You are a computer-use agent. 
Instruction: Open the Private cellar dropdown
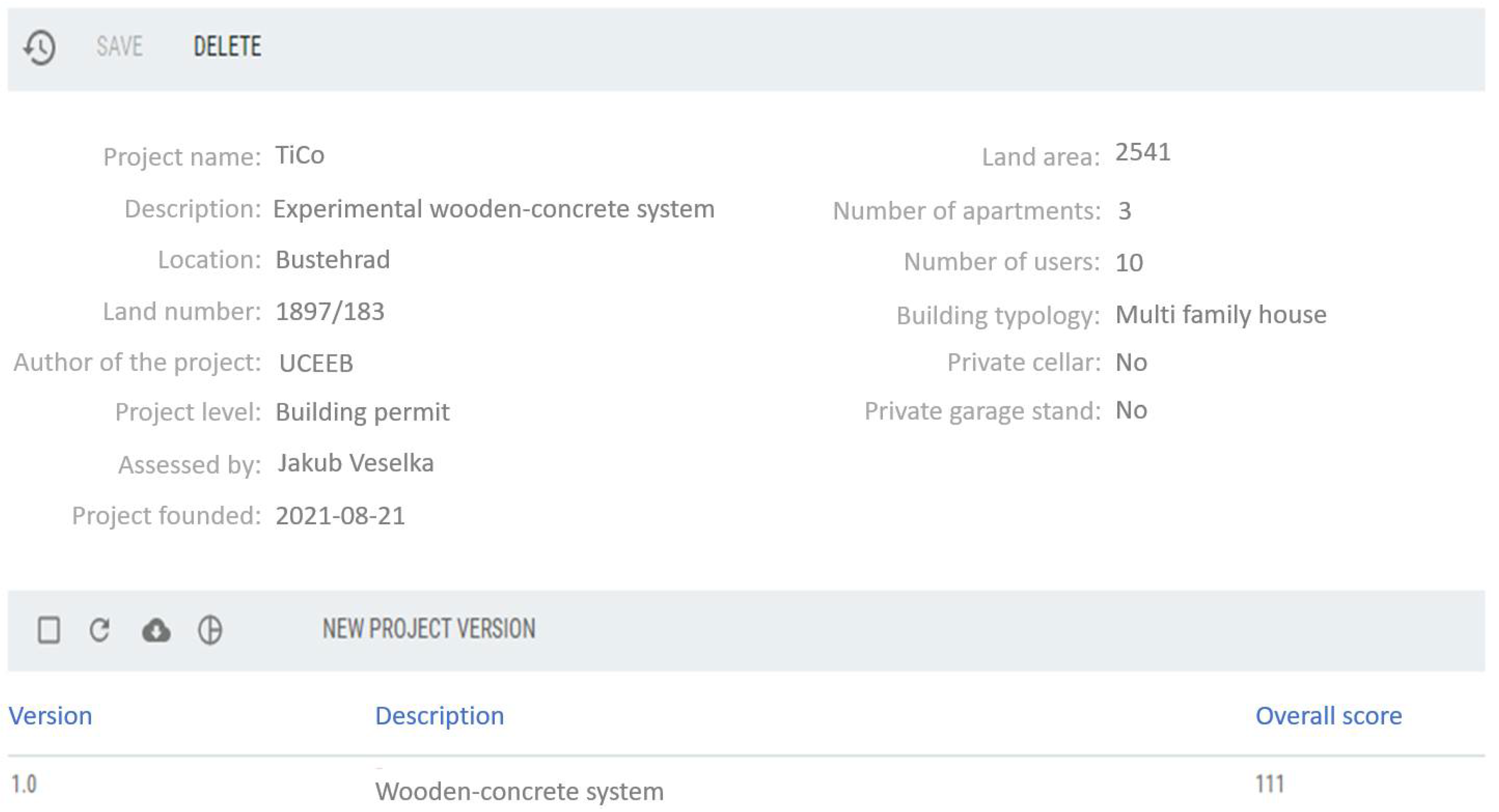[1131, 362]
